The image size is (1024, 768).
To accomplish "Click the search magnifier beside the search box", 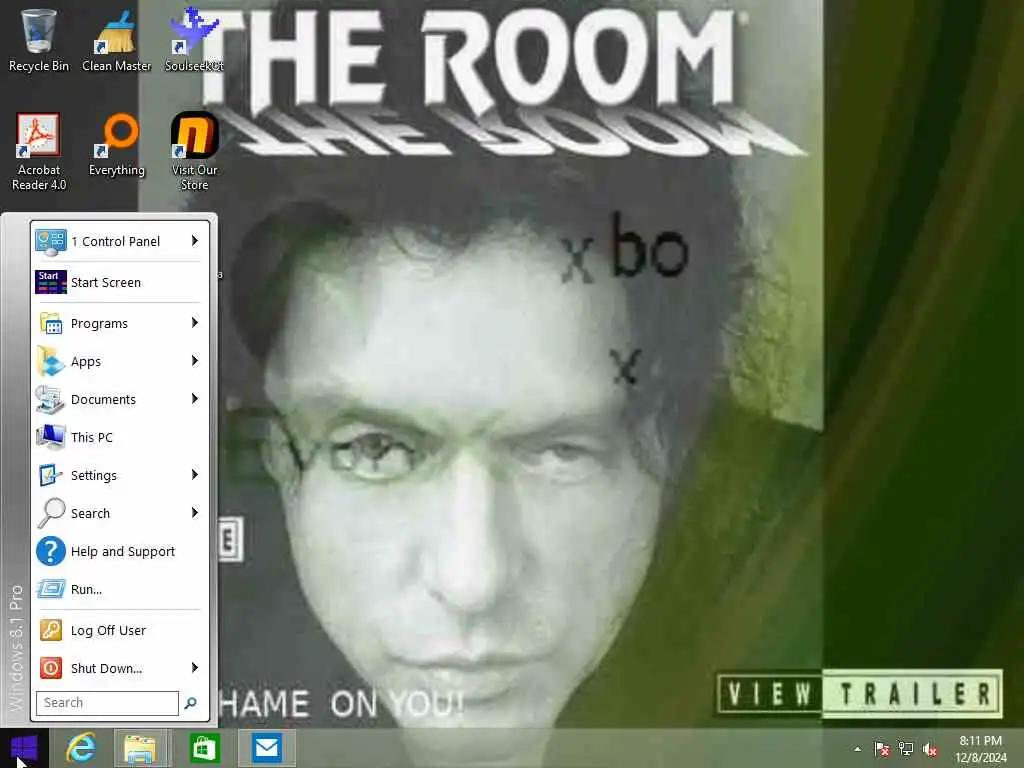I will click(x=191, y=703).
